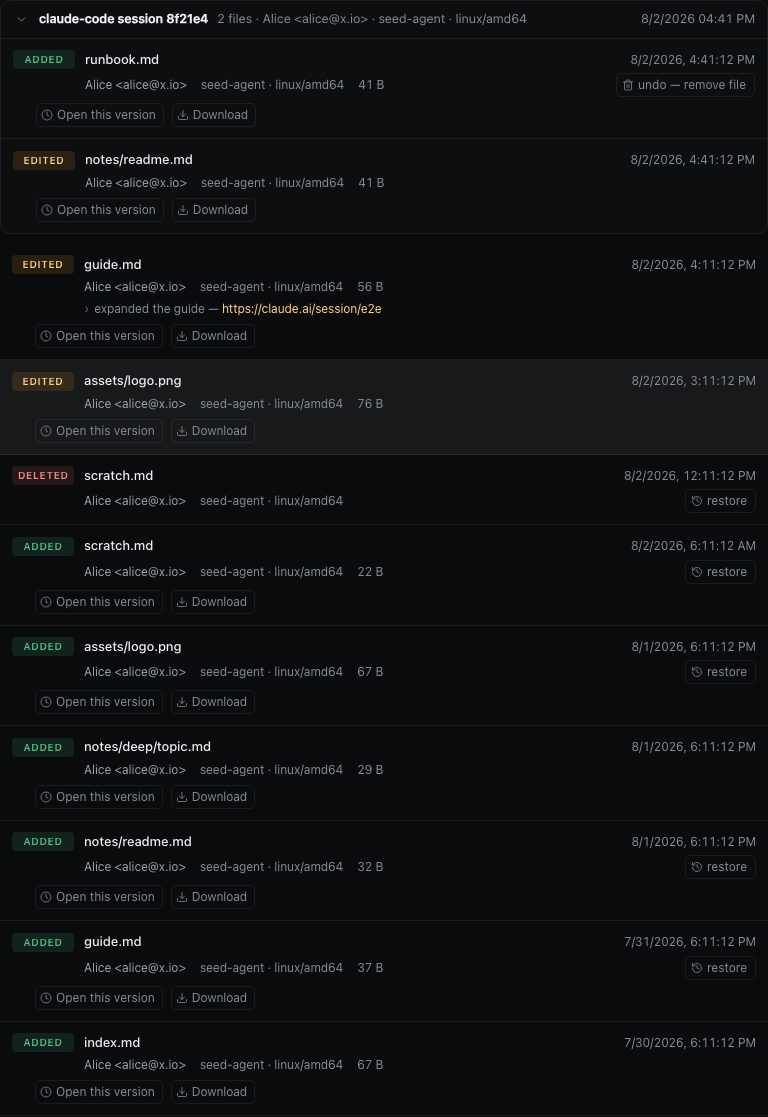Click the DELETED badge on scratch.md

coord(43,475)
